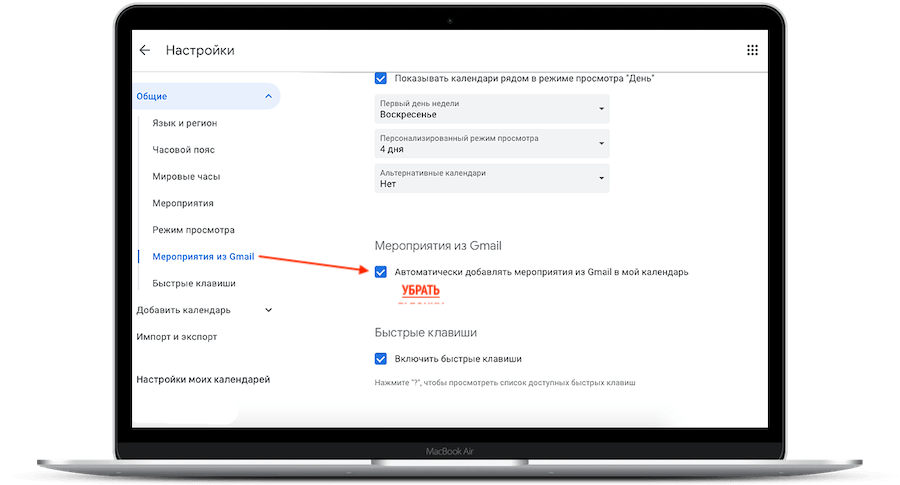Select Режим просмотра sidebar item
This screenshot has height=485, width=900.
(x=193, y=230)
